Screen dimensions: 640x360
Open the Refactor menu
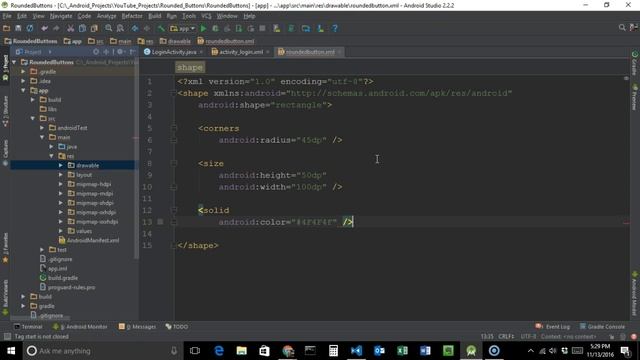(132, 16)
